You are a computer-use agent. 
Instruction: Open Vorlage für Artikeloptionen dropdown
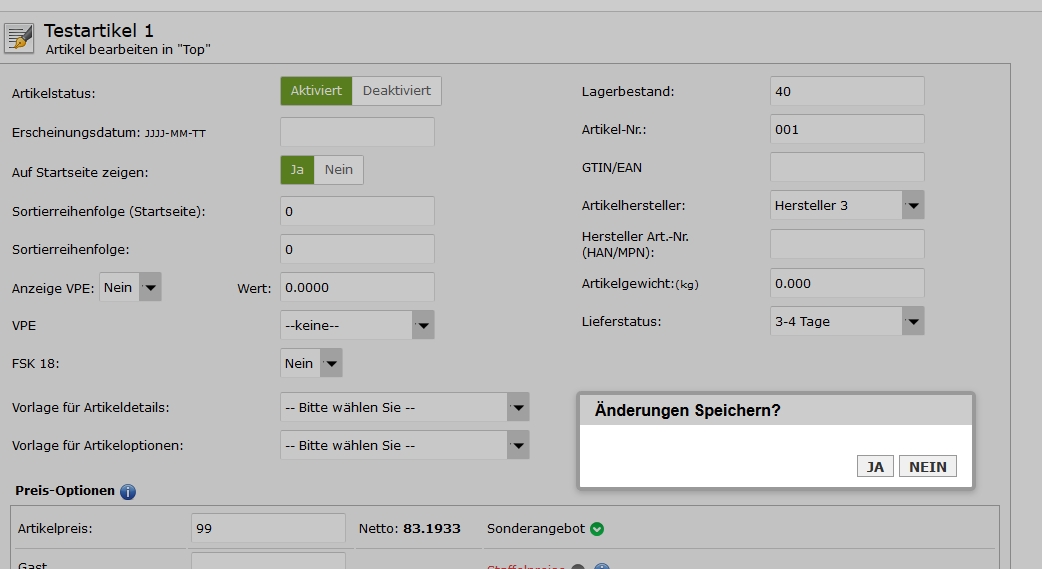(404, 445)
